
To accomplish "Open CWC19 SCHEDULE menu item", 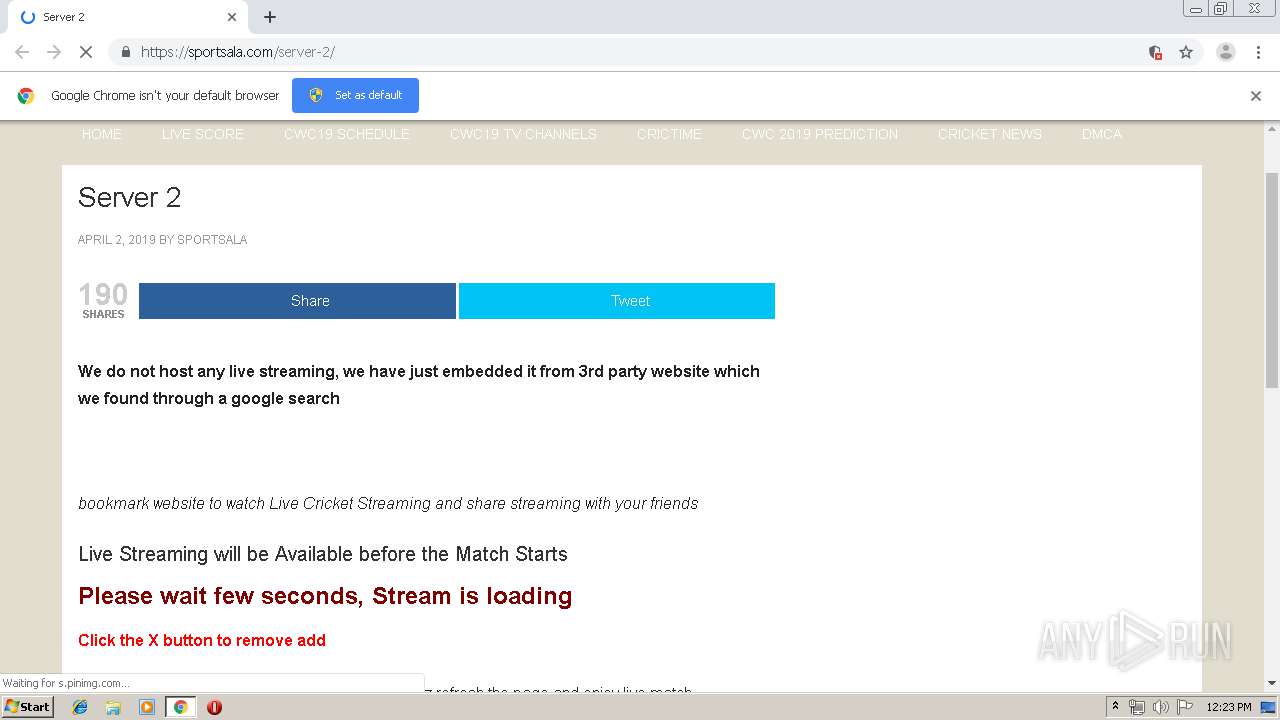I will (347, 134).
